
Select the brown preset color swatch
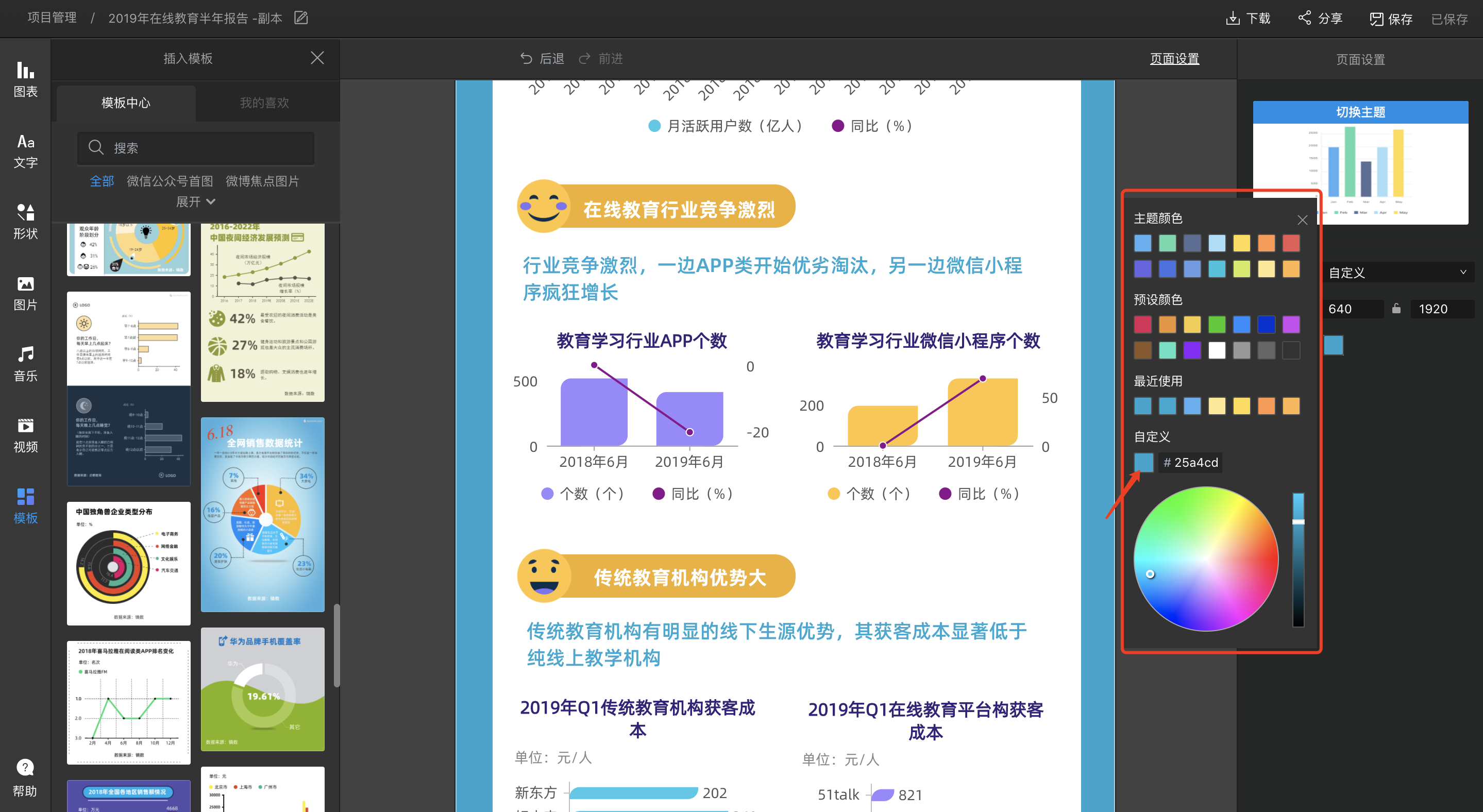pyautogui.click(x=1143, y=350)
